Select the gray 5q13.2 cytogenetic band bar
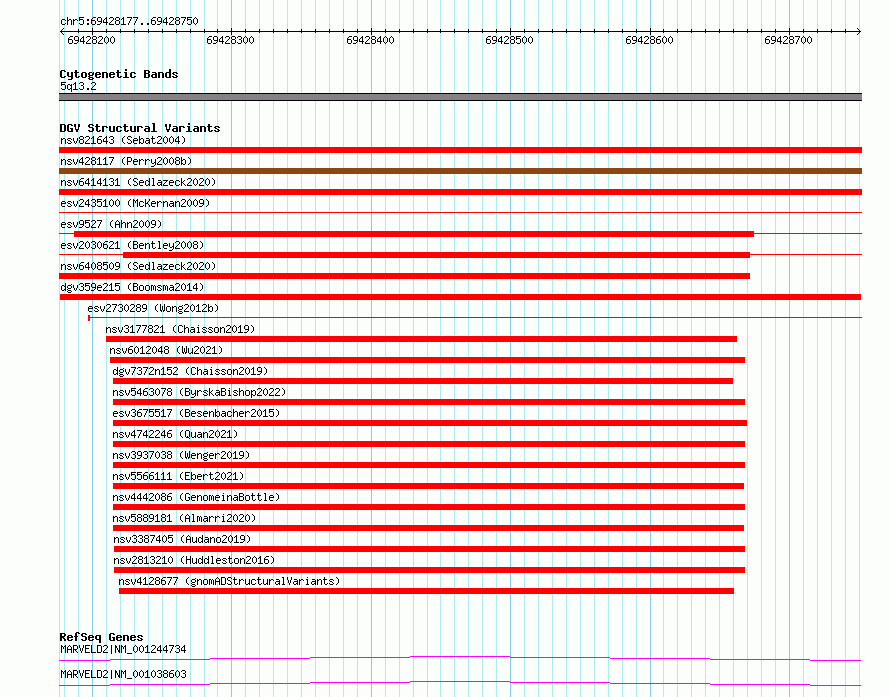 pyautogui.click(x=460, y=97)
